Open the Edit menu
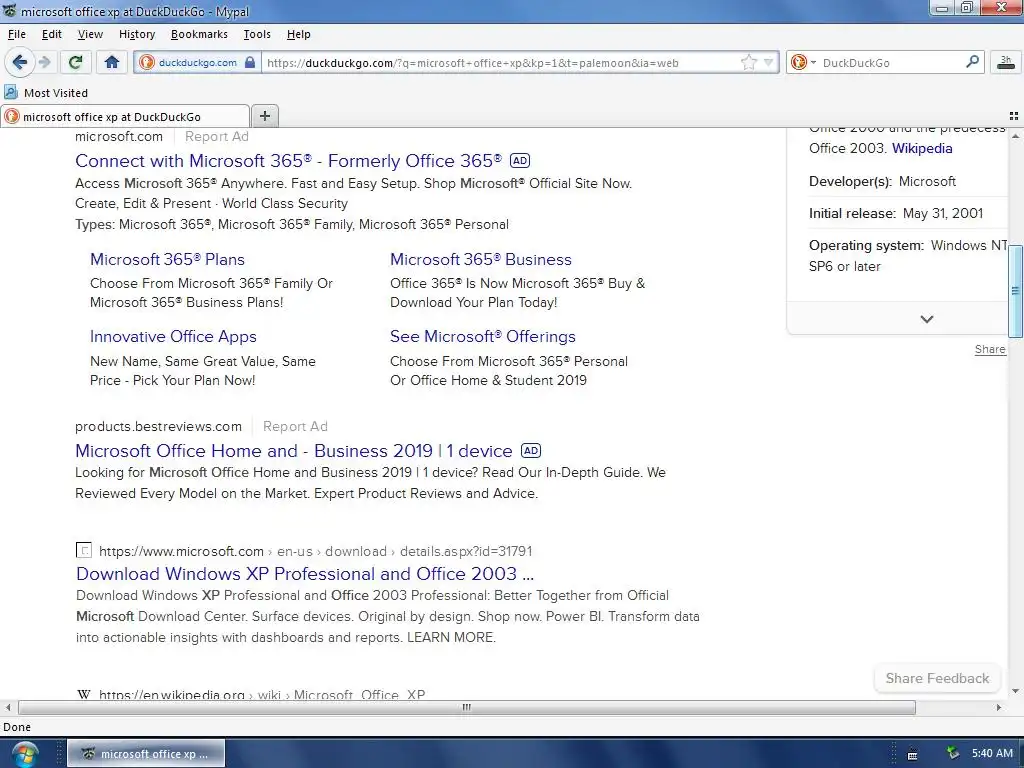The width and height of the screenshot is (1024, 768). (x=52, y=34)
